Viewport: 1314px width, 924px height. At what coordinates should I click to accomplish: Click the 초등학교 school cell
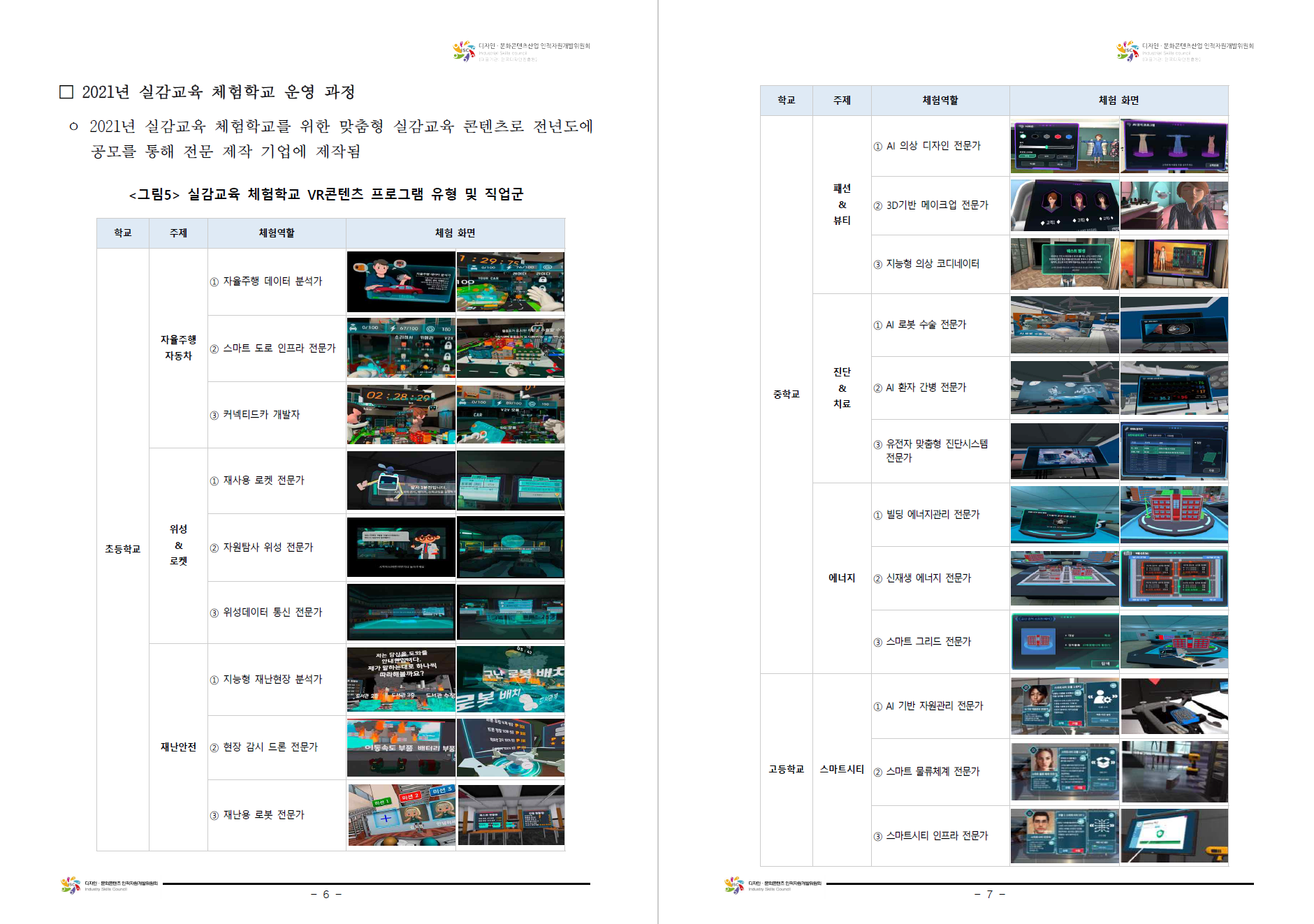pos(123,549)
